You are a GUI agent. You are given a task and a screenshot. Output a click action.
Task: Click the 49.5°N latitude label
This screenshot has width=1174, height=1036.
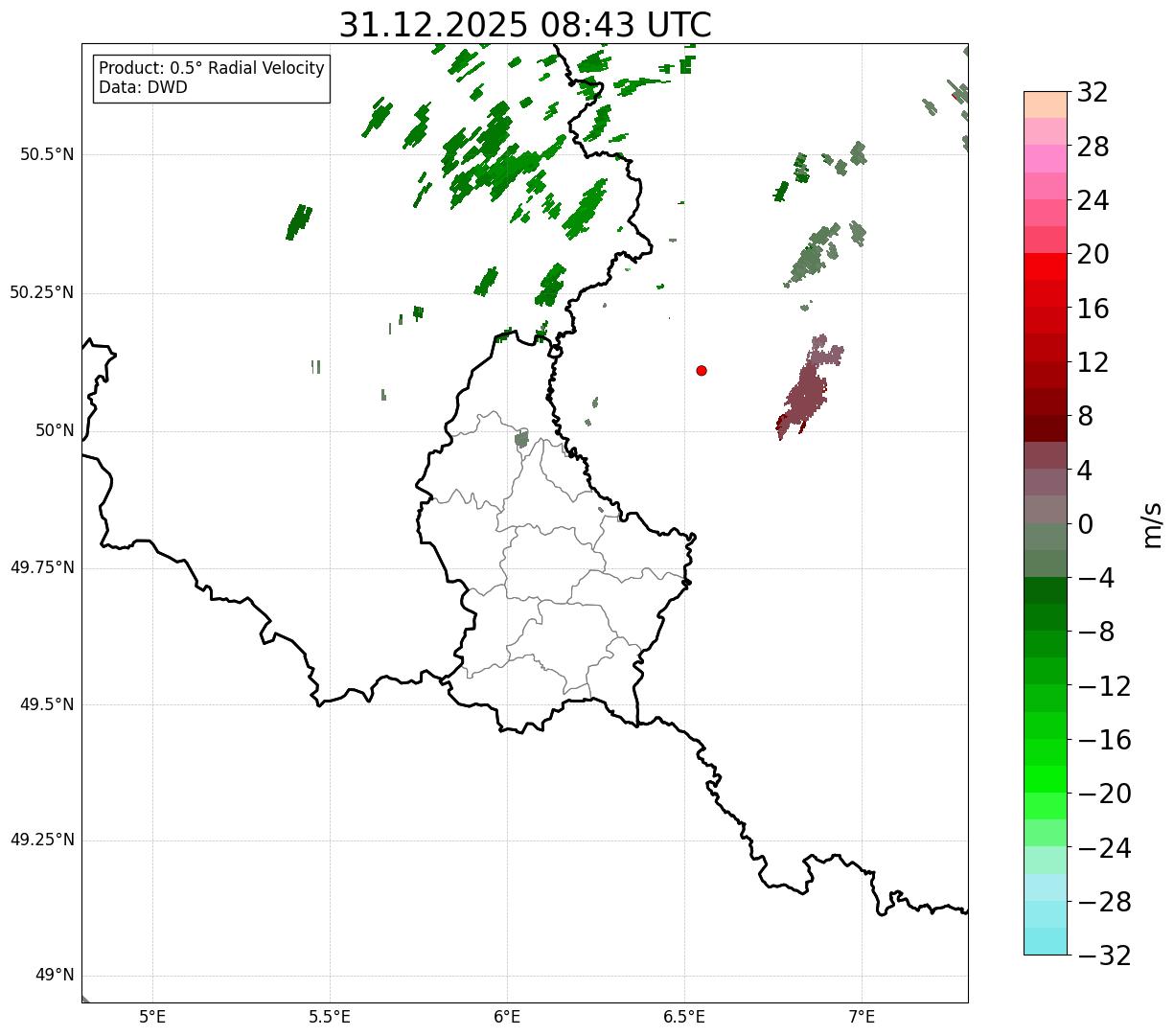tap(47, 704)
